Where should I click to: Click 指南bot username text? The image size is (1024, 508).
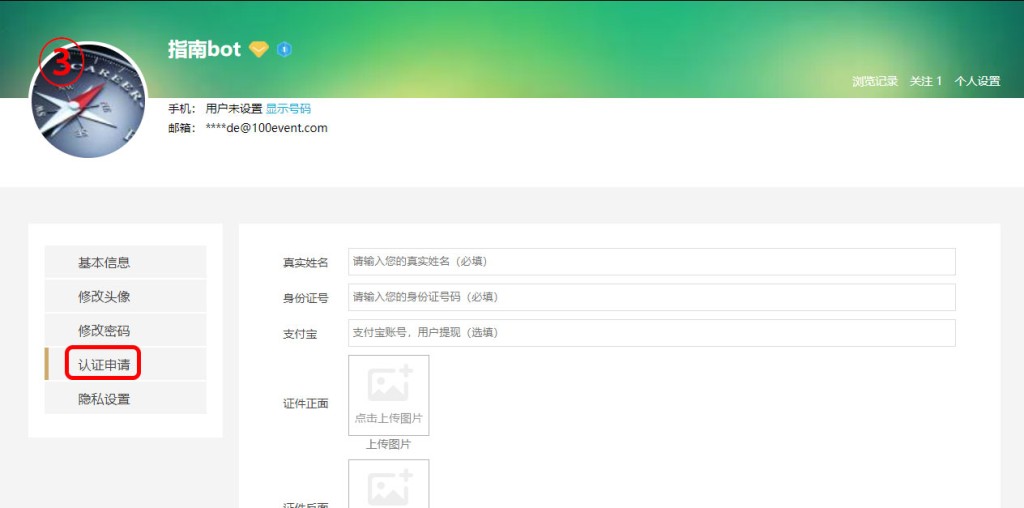tap(204, 49)
